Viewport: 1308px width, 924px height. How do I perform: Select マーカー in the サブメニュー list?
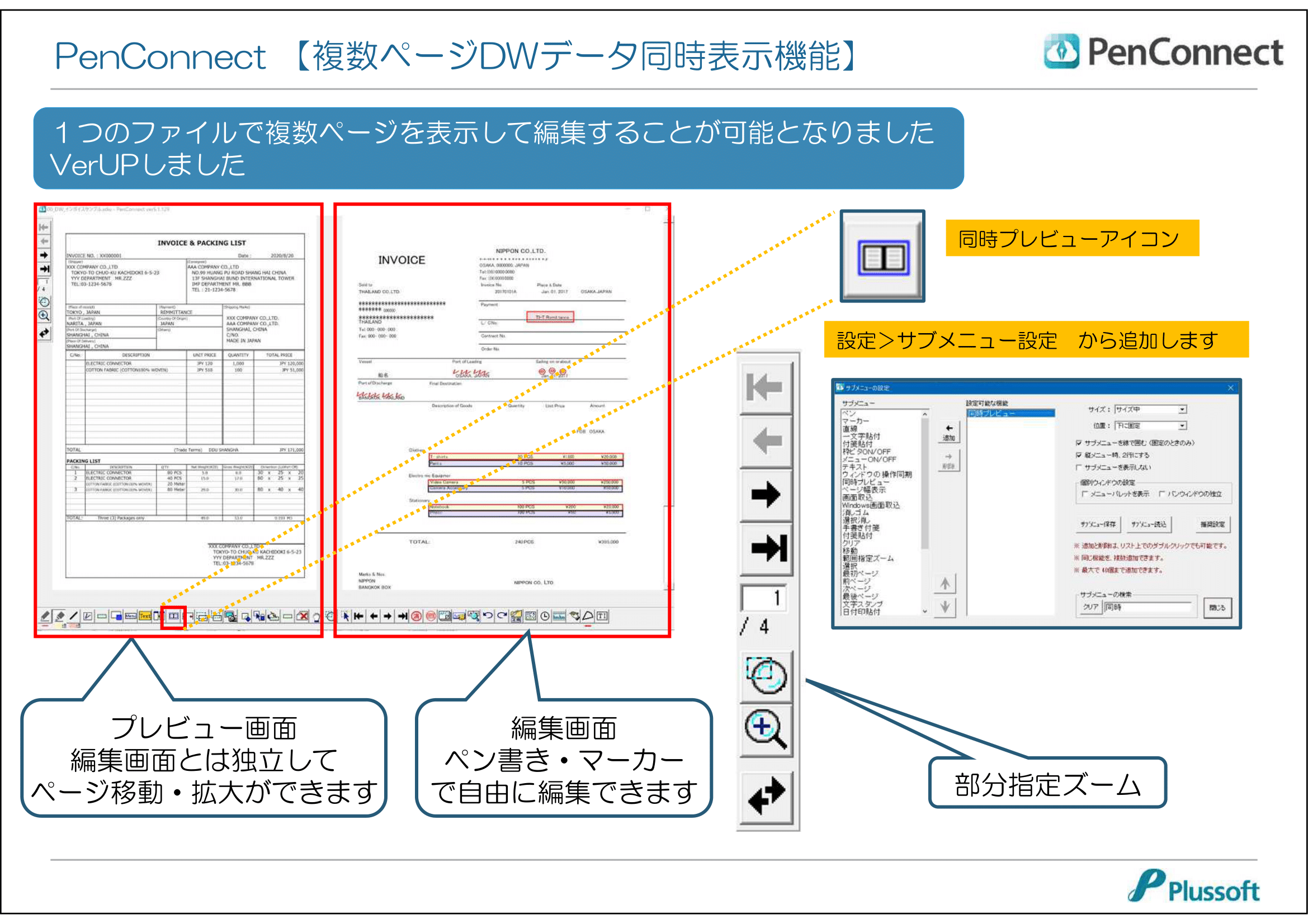[856, 421]
